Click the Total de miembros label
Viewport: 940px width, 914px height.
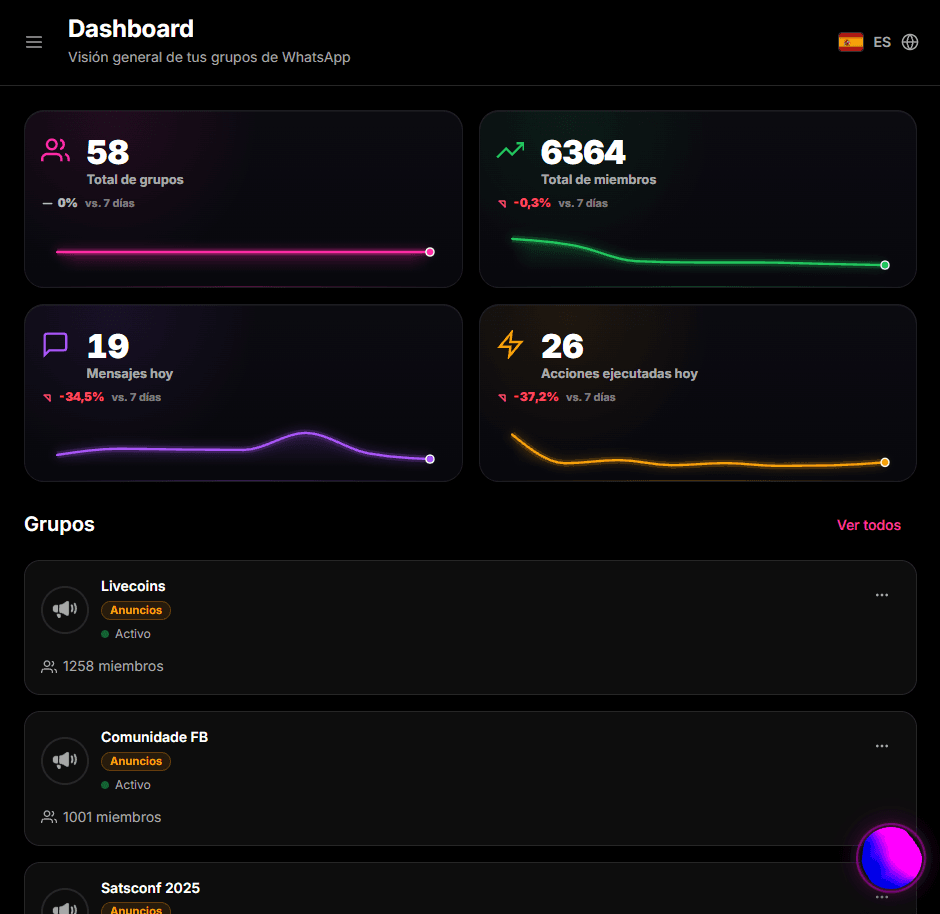598,180
